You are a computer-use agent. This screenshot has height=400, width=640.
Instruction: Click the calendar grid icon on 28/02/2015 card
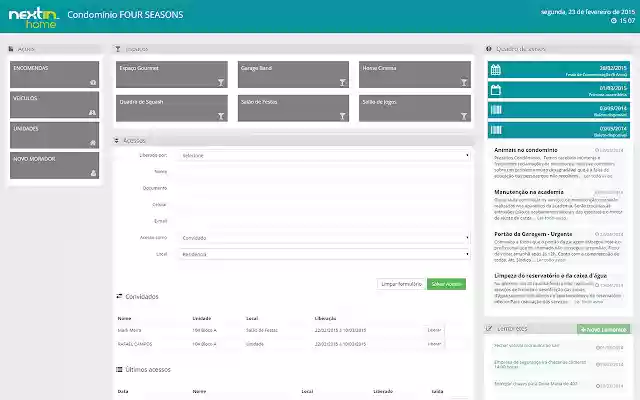496,70
